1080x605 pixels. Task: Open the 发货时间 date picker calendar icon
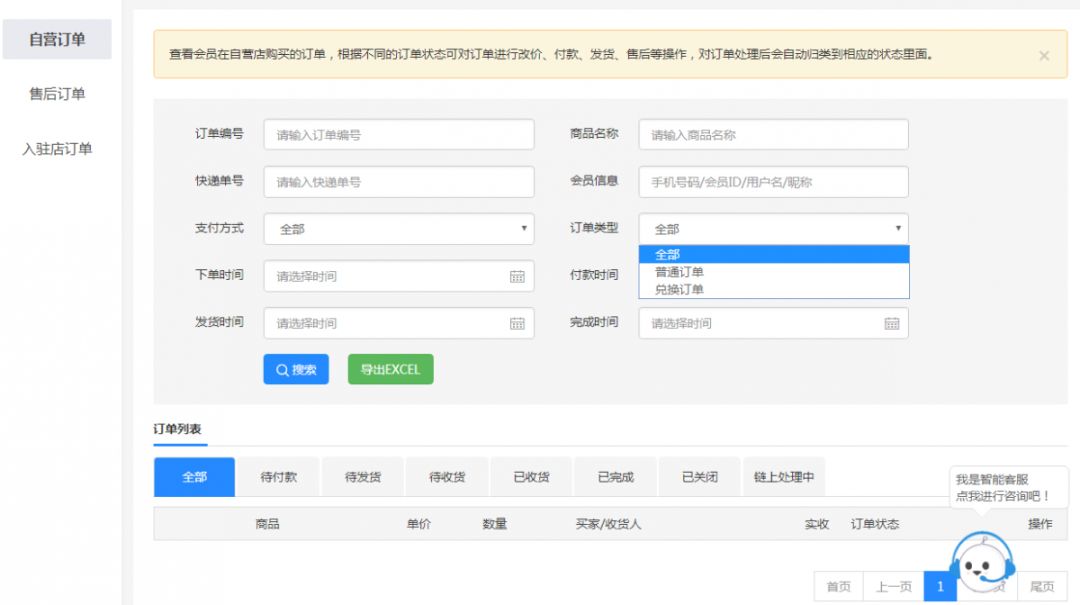(517, 323)
